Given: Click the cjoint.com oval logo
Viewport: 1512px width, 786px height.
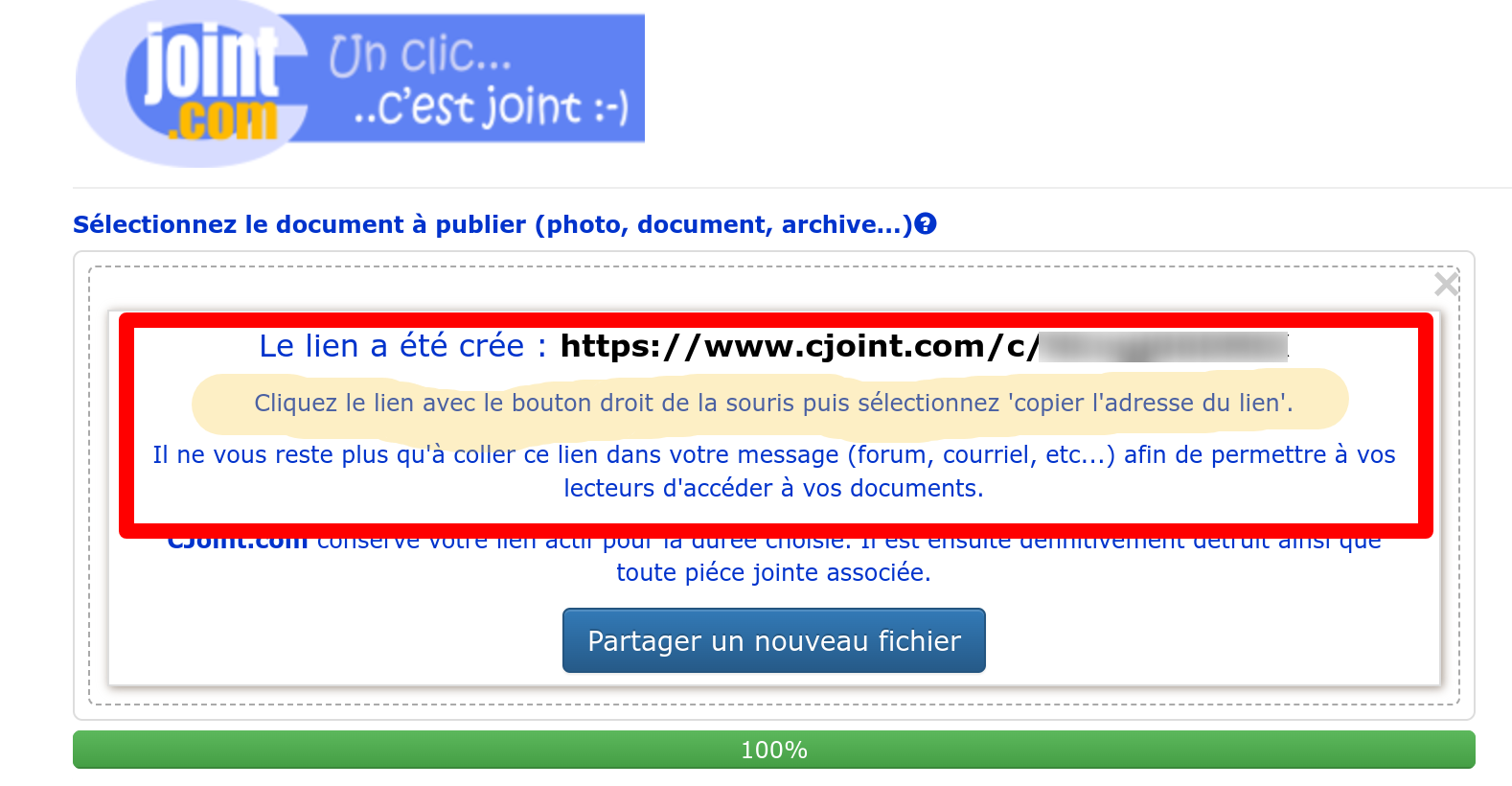Looking at the screenshot, I should pos(192,84).
